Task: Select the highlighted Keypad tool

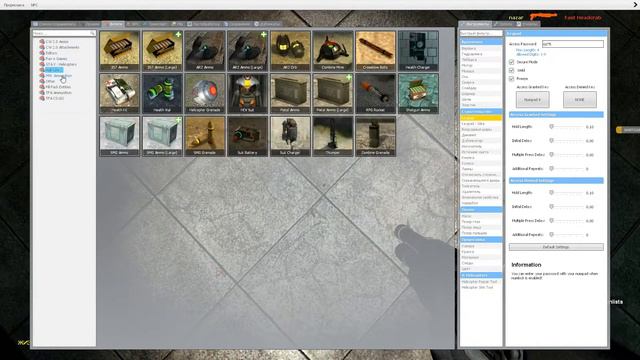Action: pos(481,118)
